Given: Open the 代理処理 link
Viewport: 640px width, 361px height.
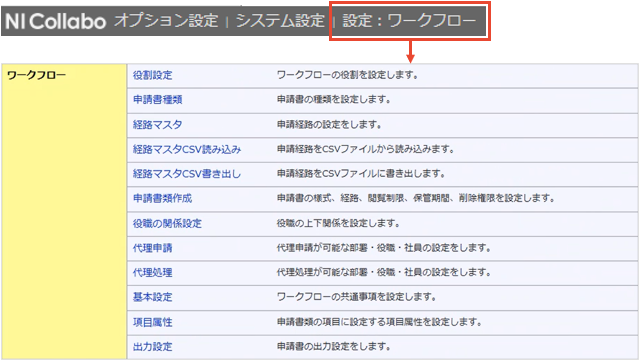Looking at the screenshot, I should 153,272.
